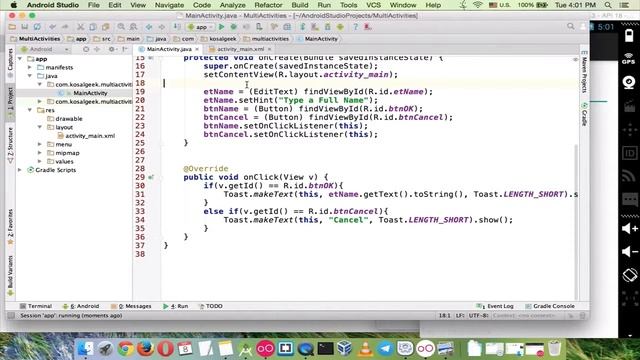The height and width of the screenshot is (360, 640).
Task: Click the override gutter marker on line 29
Action: [151, 177]
